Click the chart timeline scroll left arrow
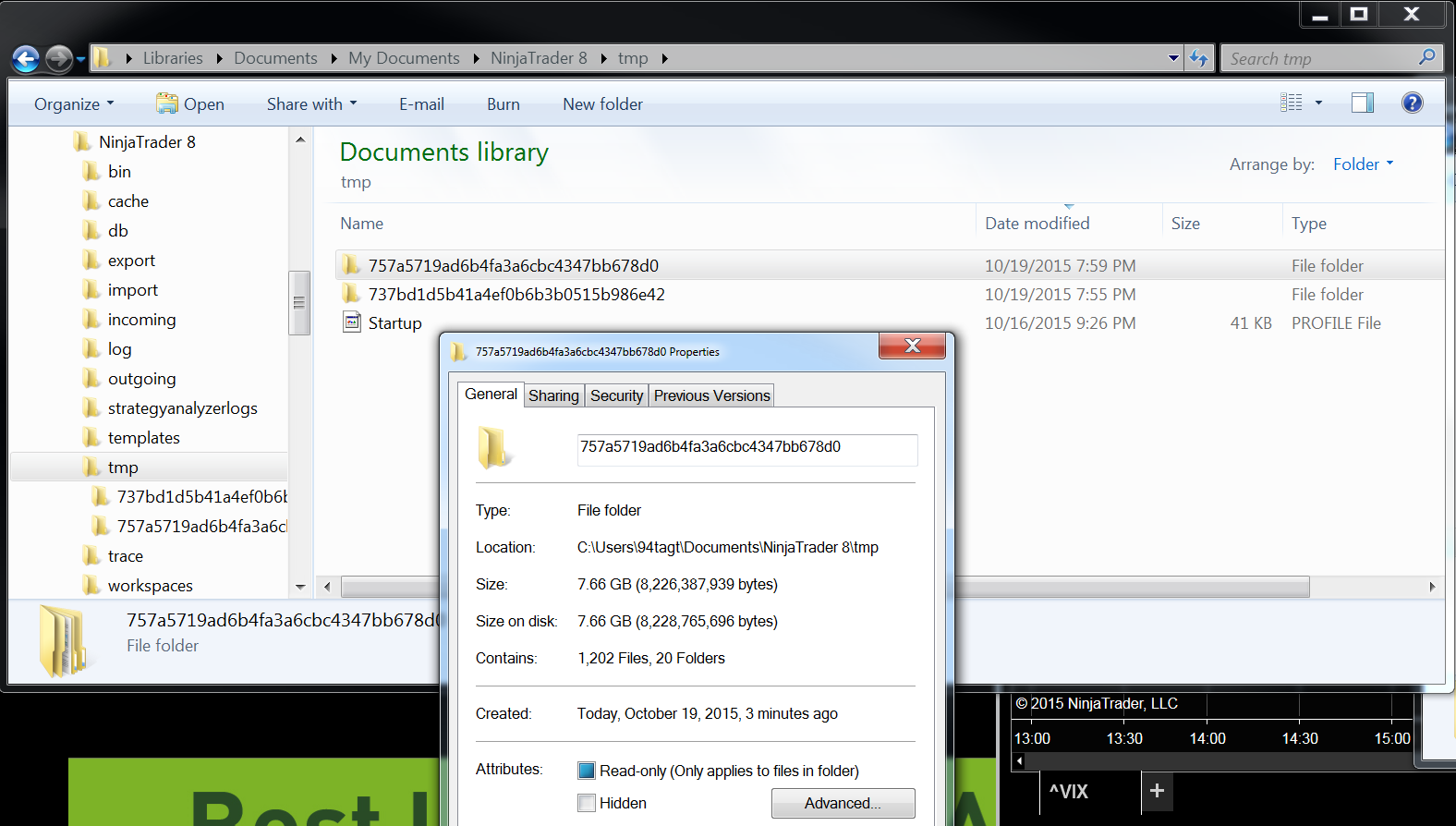The height and width of the screenshot is (826, 1456). click(1019, 761)
